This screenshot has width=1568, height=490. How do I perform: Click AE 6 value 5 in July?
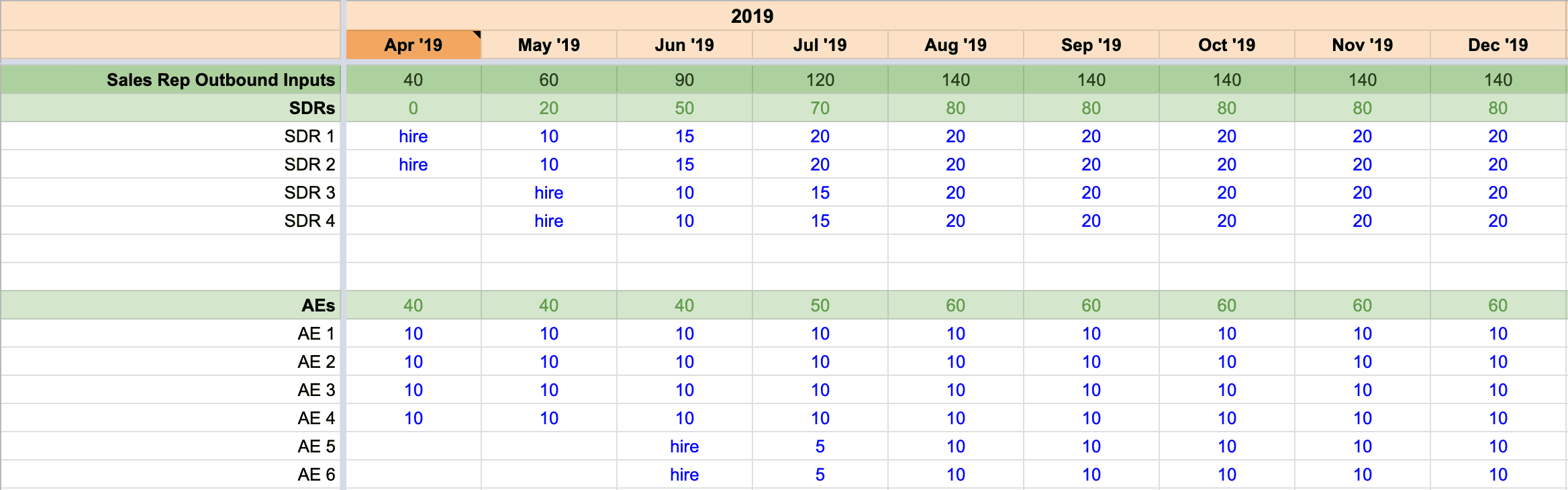(x=820, y=475)
